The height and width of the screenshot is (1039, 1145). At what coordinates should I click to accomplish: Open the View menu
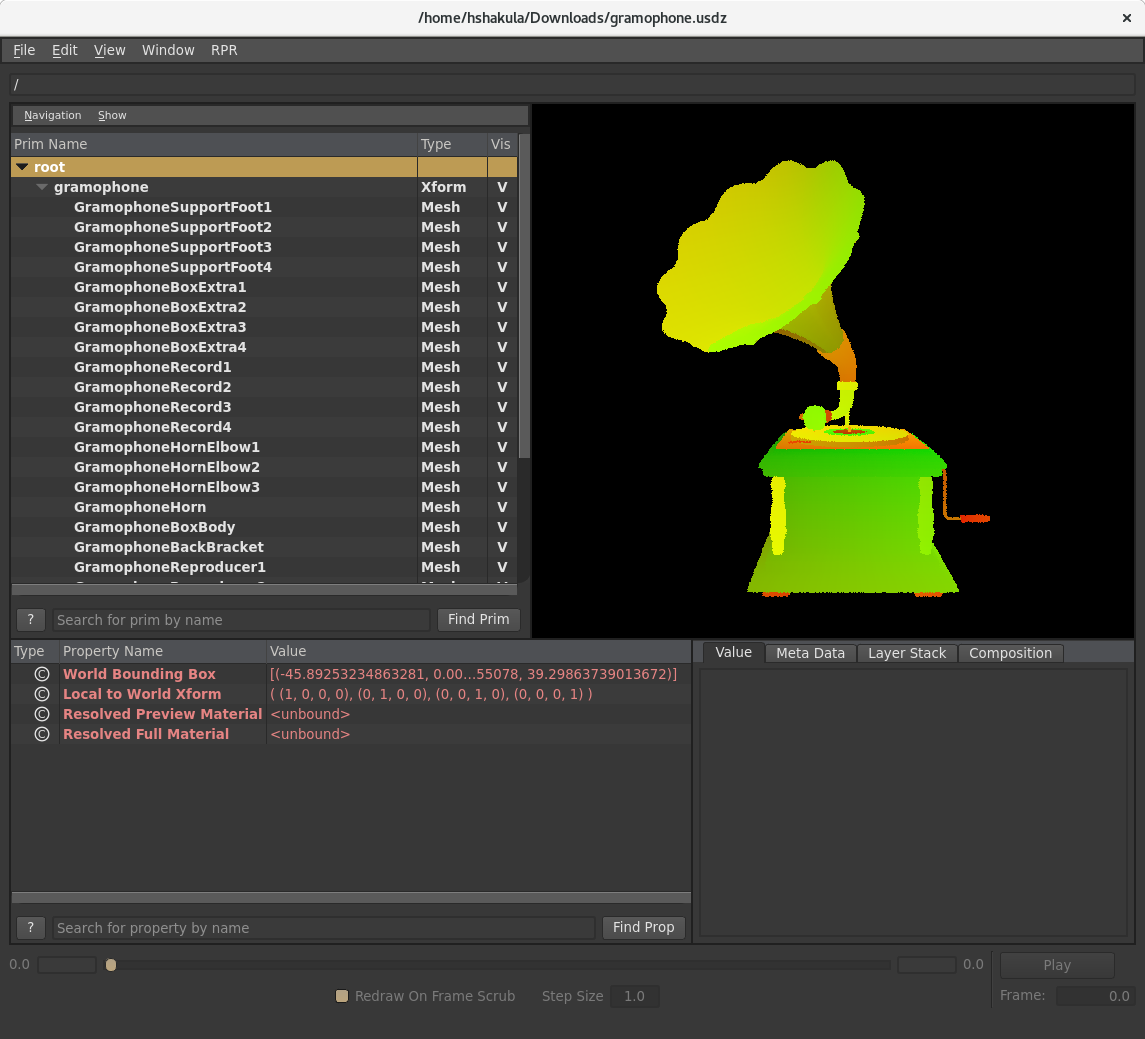110,50
